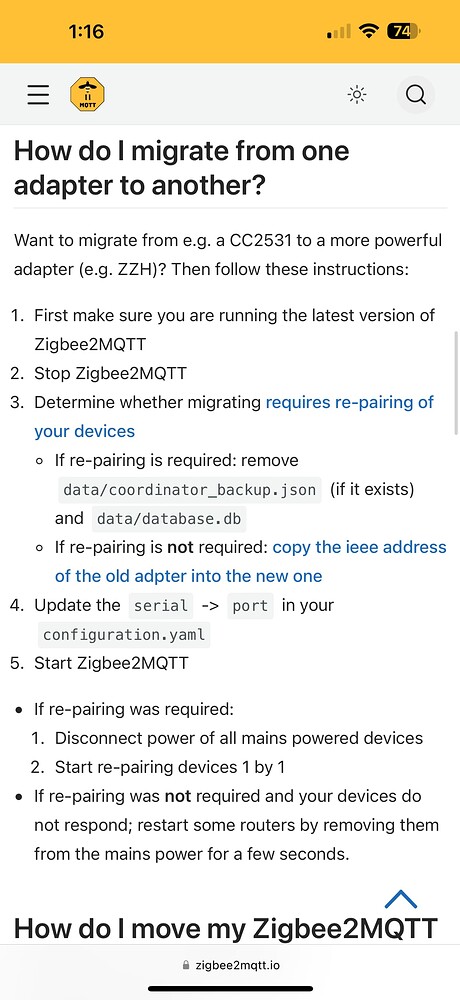Open the search magnifier button
Viewport: 460px width, 1000px height.
[415, 95]
